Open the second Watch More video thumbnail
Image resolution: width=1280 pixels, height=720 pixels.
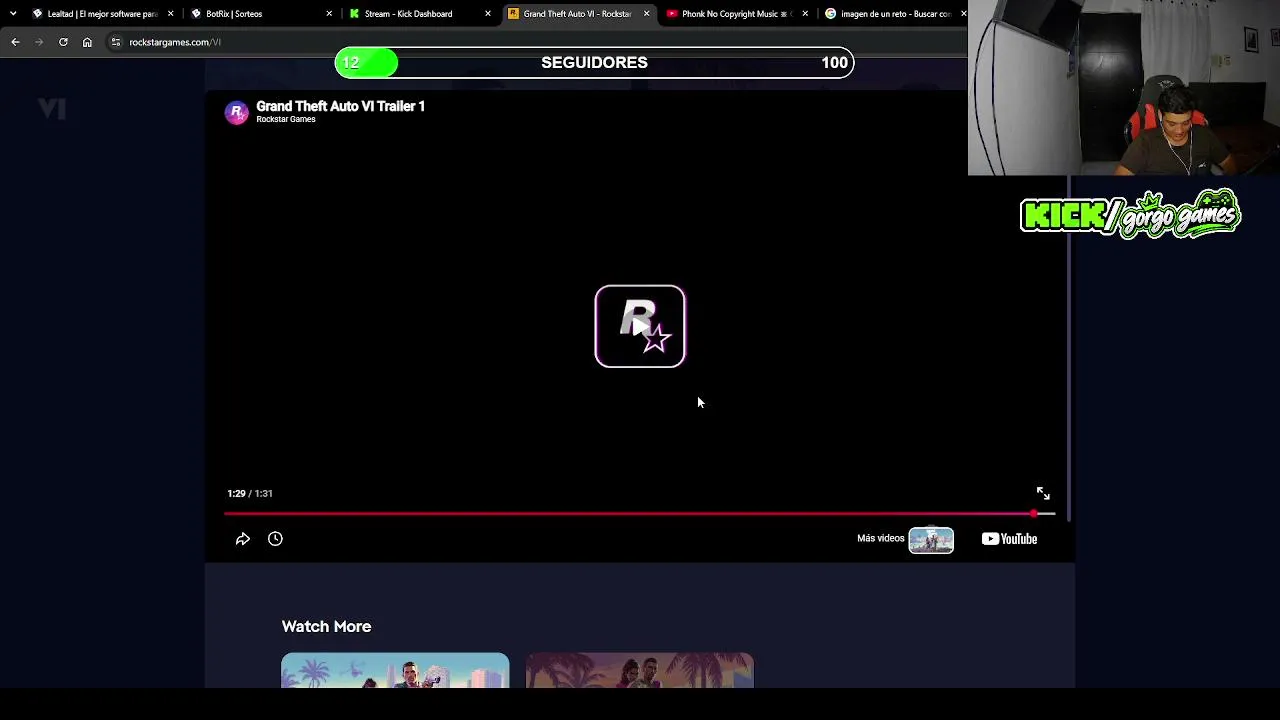[640, 670]
